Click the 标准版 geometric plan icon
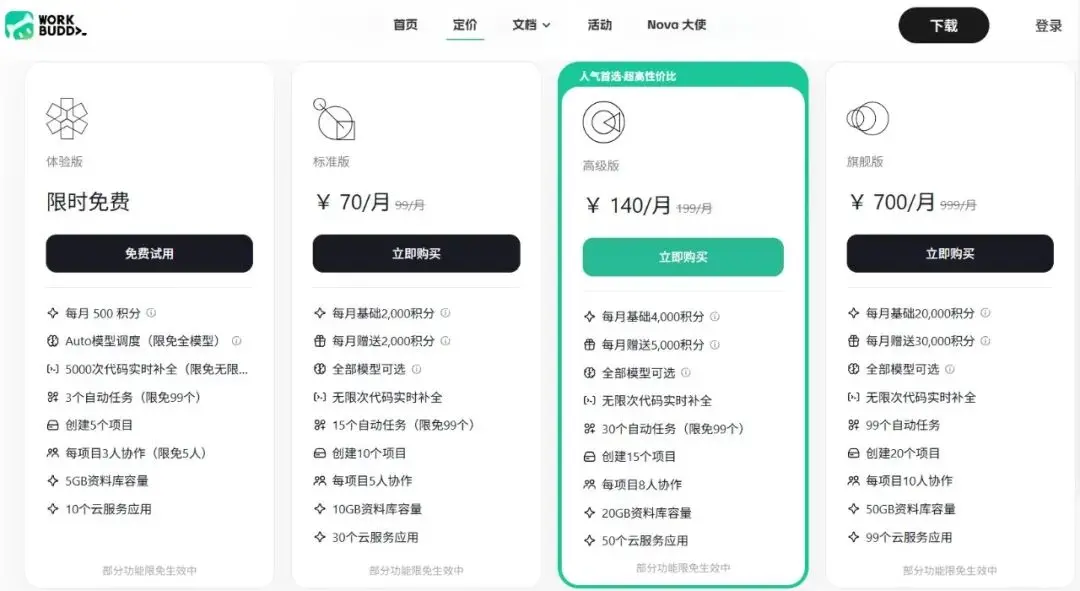Viewport: 1080px width, 591px height. (x=334, y=119)
